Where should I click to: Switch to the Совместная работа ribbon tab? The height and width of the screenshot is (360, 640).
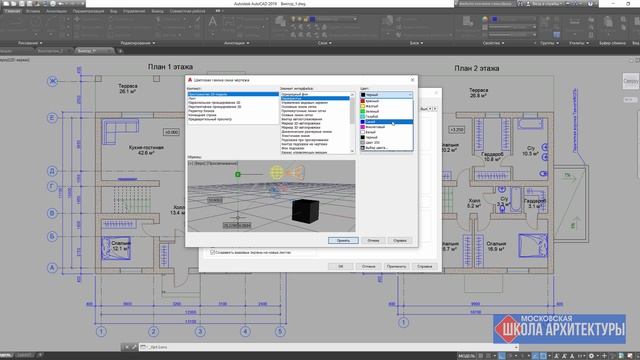(x=187, y=11)
